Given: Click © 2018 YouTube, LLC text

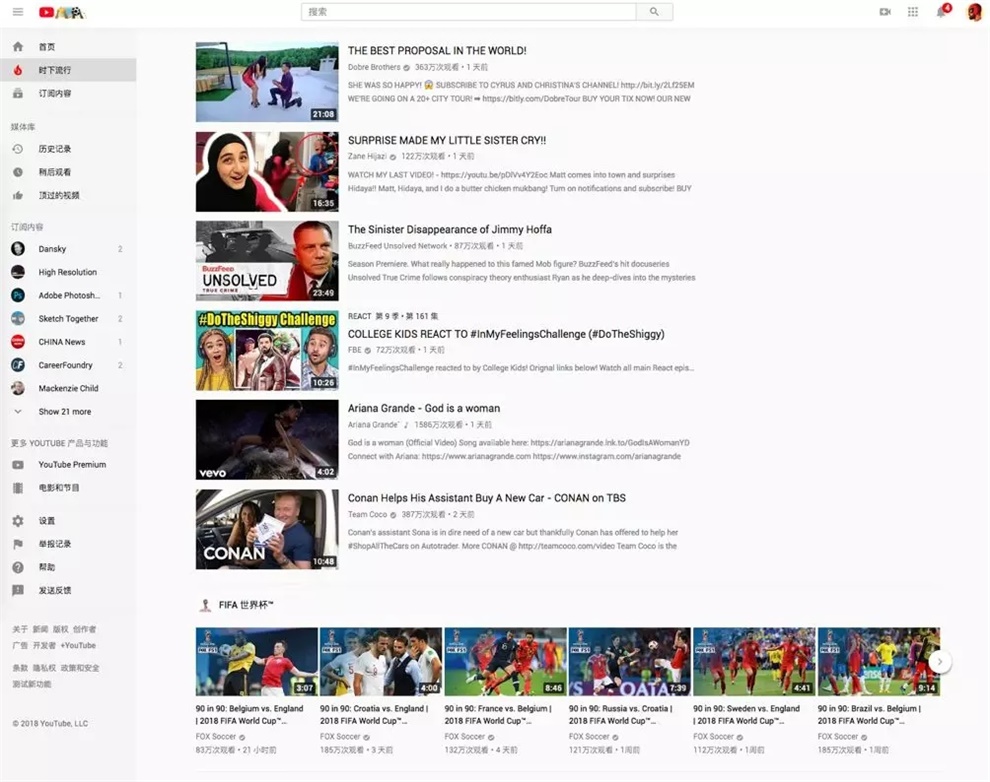Looking at the screenshot, I should (x=50, y=723).
